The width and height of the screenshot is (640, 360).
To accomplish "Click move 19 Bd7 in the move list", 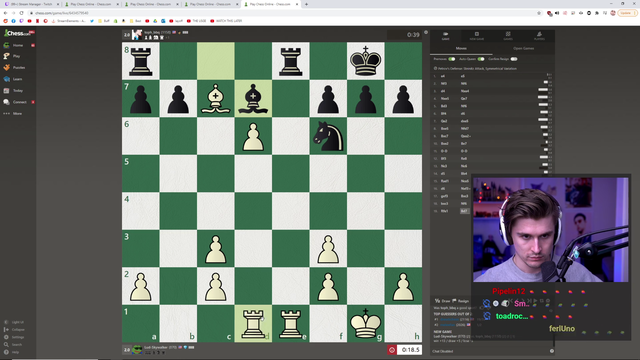I will click(x=464, y=211).
